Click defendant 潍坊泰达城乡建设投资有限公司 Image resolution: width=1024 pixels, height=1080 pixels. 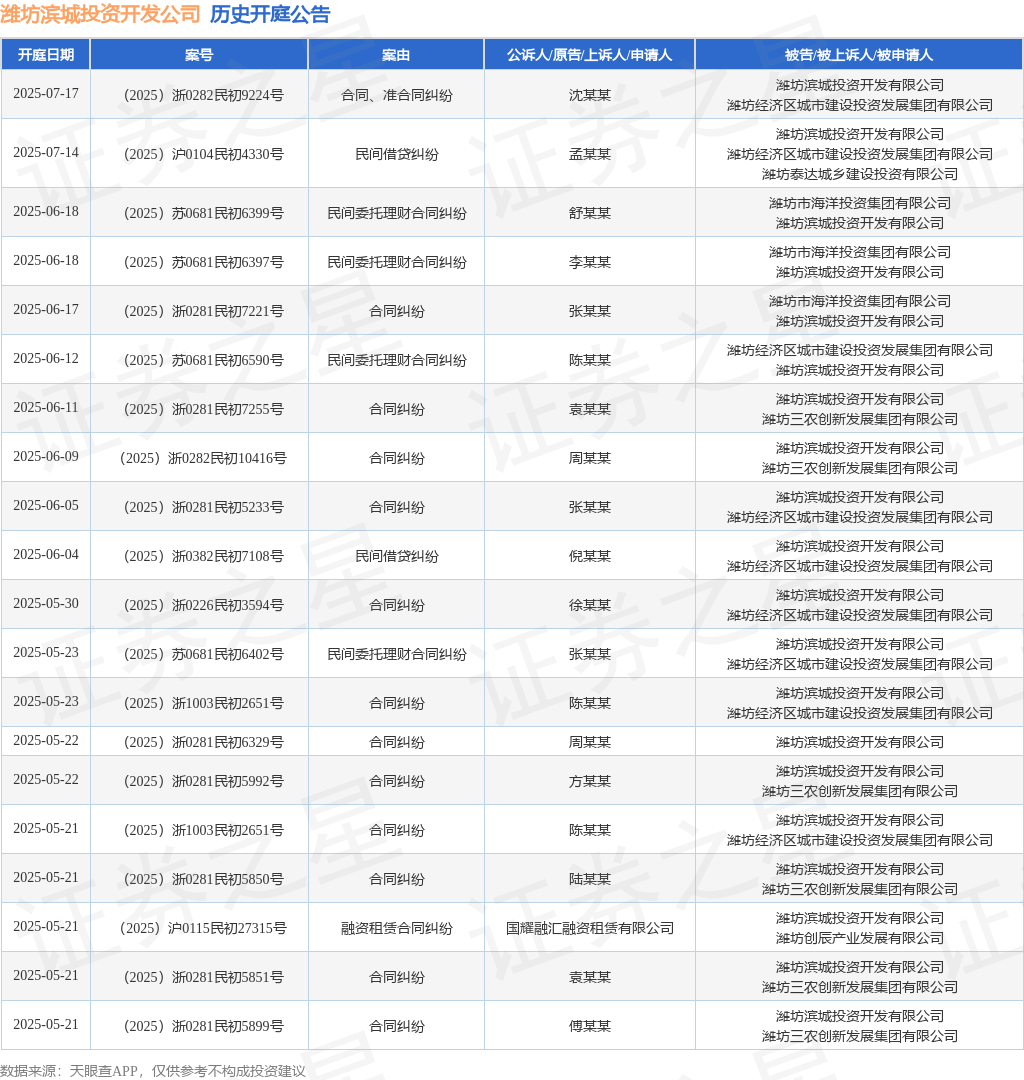click(x=859, y=174)
